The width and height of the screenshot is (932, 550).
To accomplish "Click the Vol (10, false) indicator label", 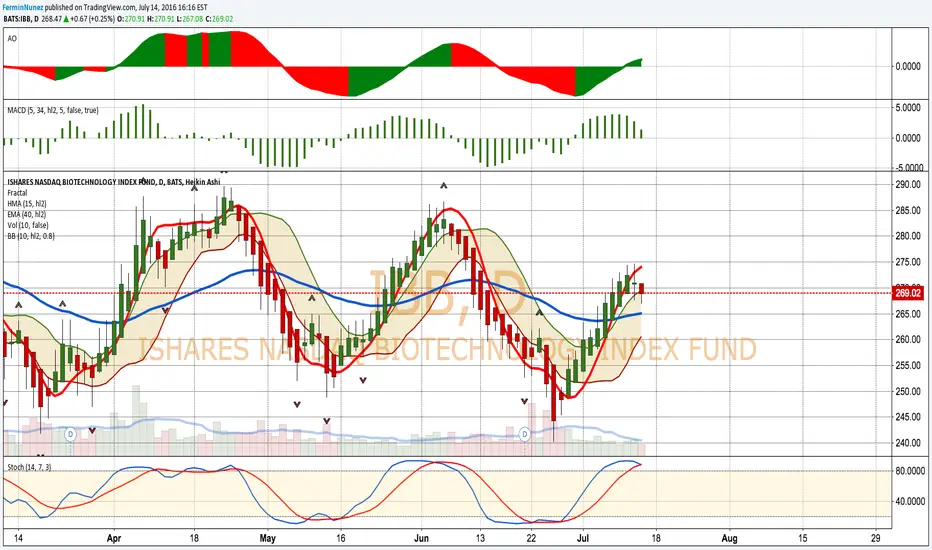I will pos(28,225).
